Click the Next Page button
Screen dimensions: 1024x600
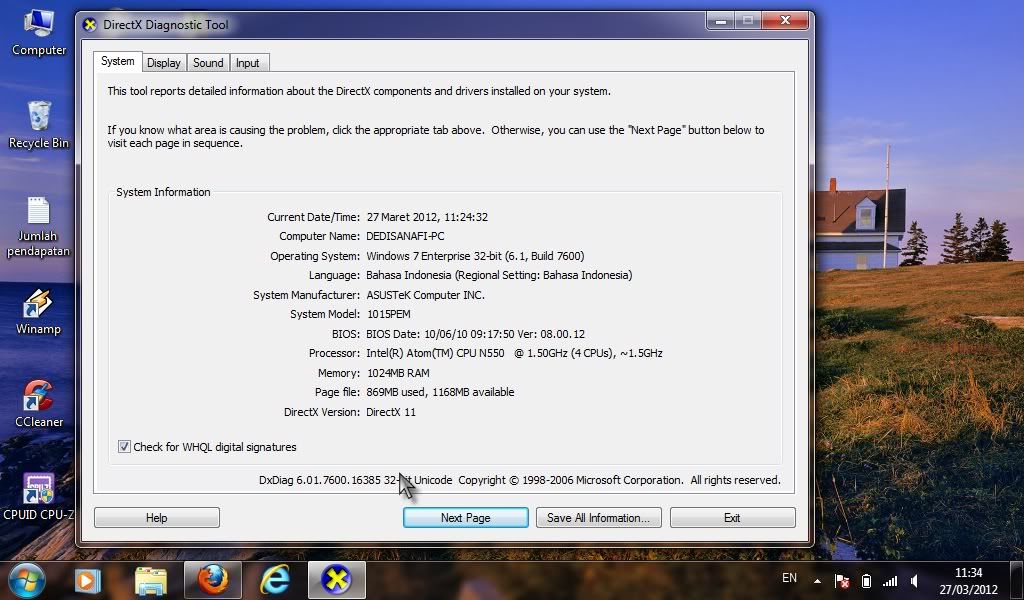tap(466, 518)
